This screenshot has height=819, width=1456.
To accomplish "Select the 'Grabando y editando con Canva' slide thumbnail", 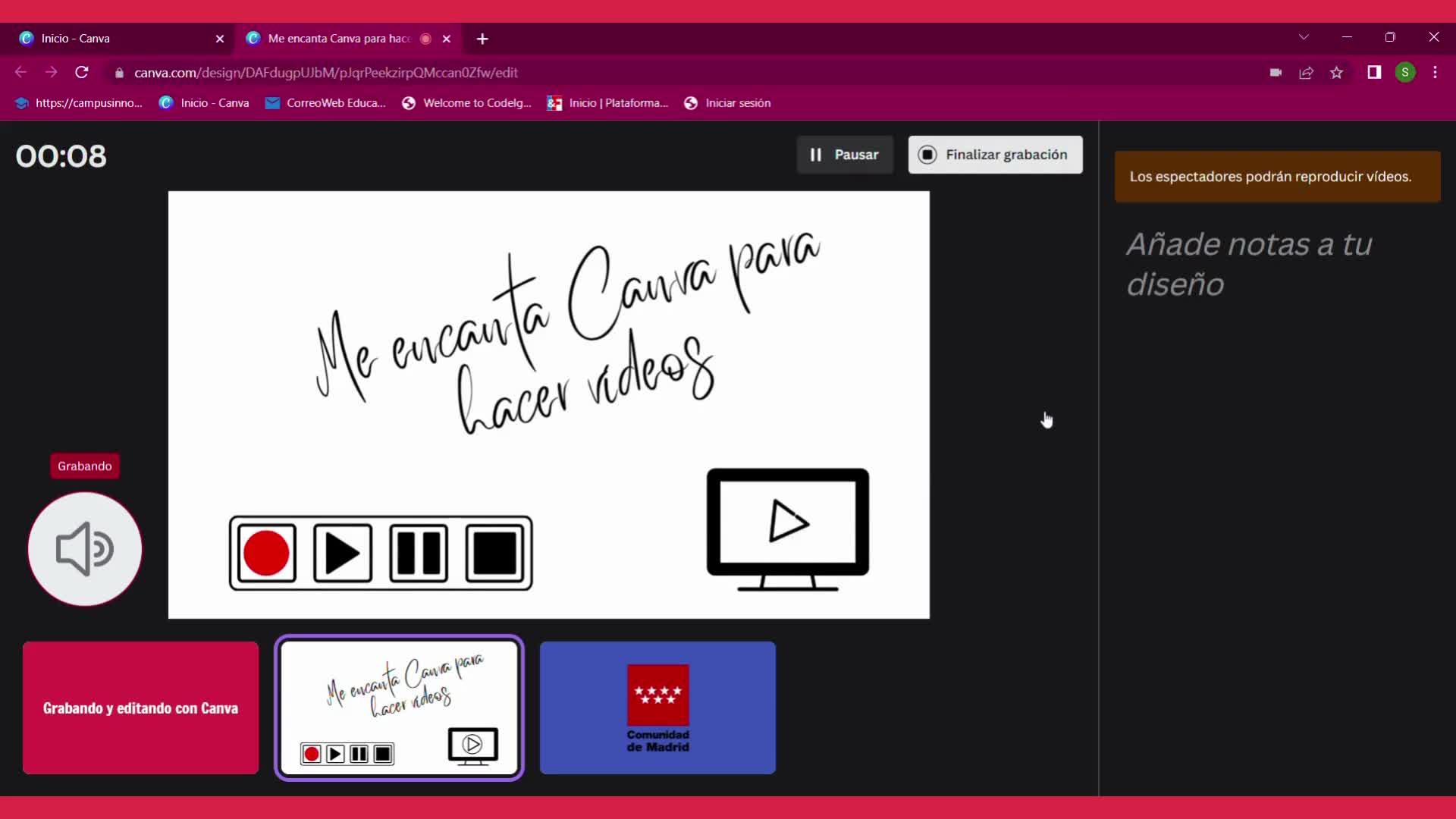I will [x=140, y=708].
